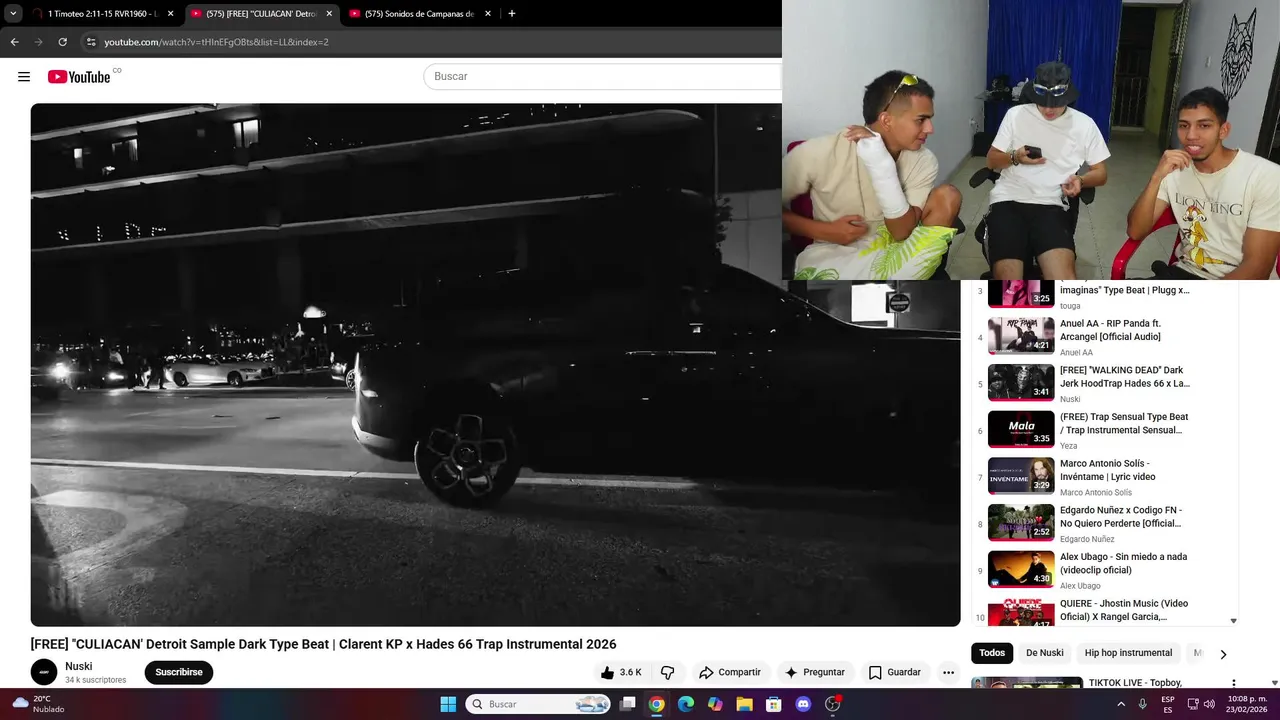Play the 3:25 touga video thumbnail
Screen dimensions: 1280x720
coord(1021,294)
